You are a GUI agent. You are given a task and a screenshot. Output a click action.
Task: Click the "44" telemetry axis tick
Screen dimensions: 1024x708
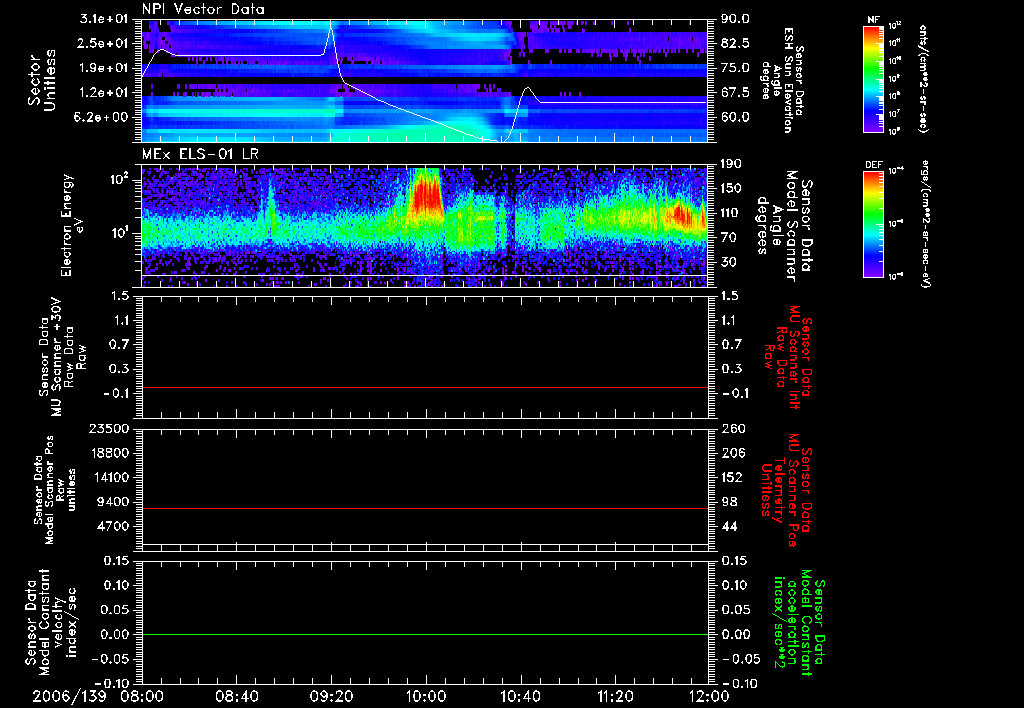(728, 526)
